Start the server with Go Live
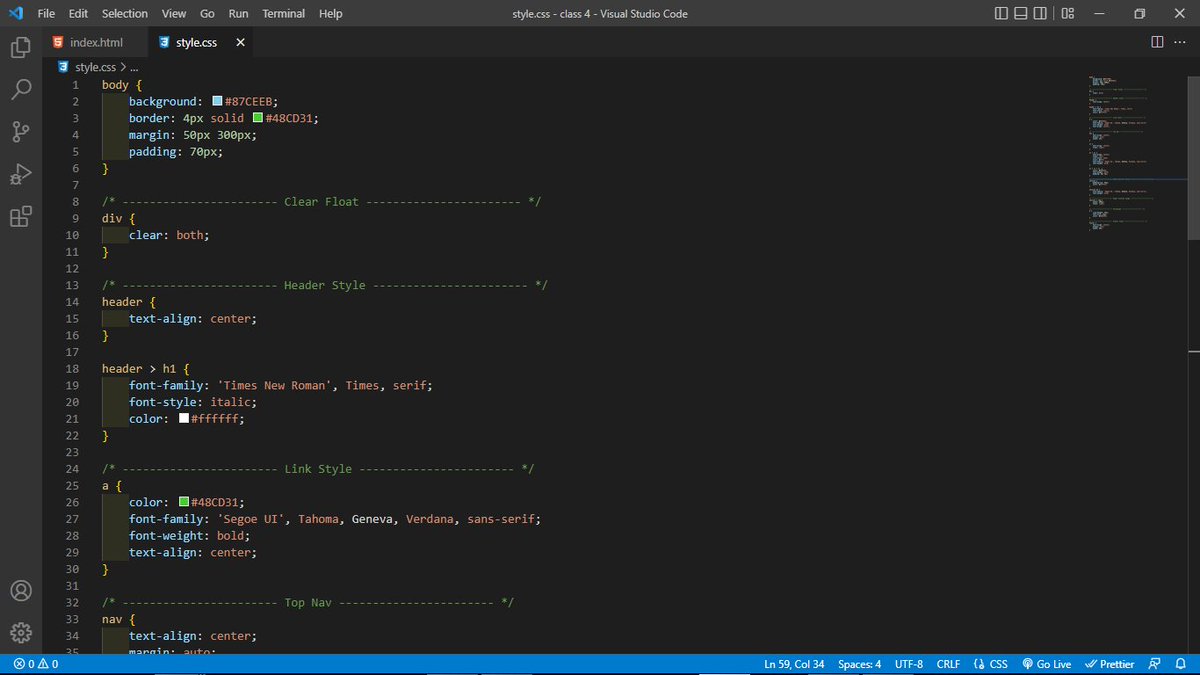This screenshot has height=675, width=1200. point(1046,664)
